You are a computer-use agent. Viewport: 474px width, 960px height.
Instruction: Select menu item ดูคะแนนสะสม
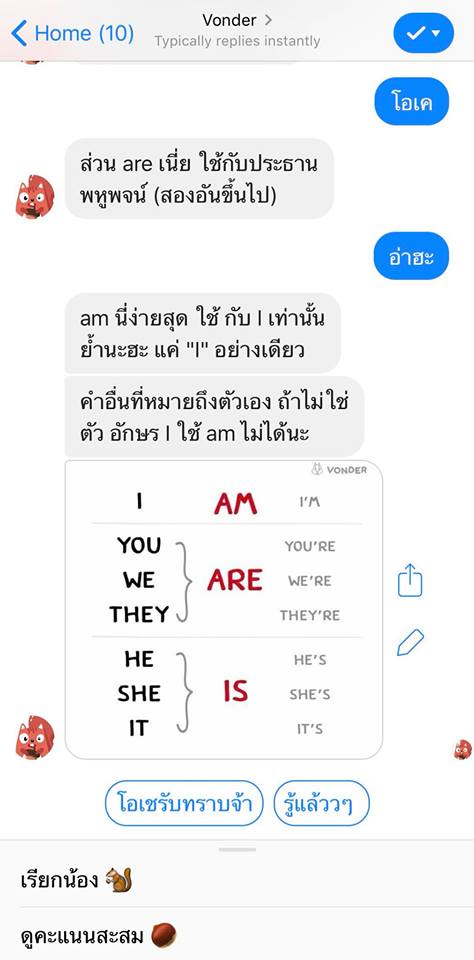click(x=237, y=935)
